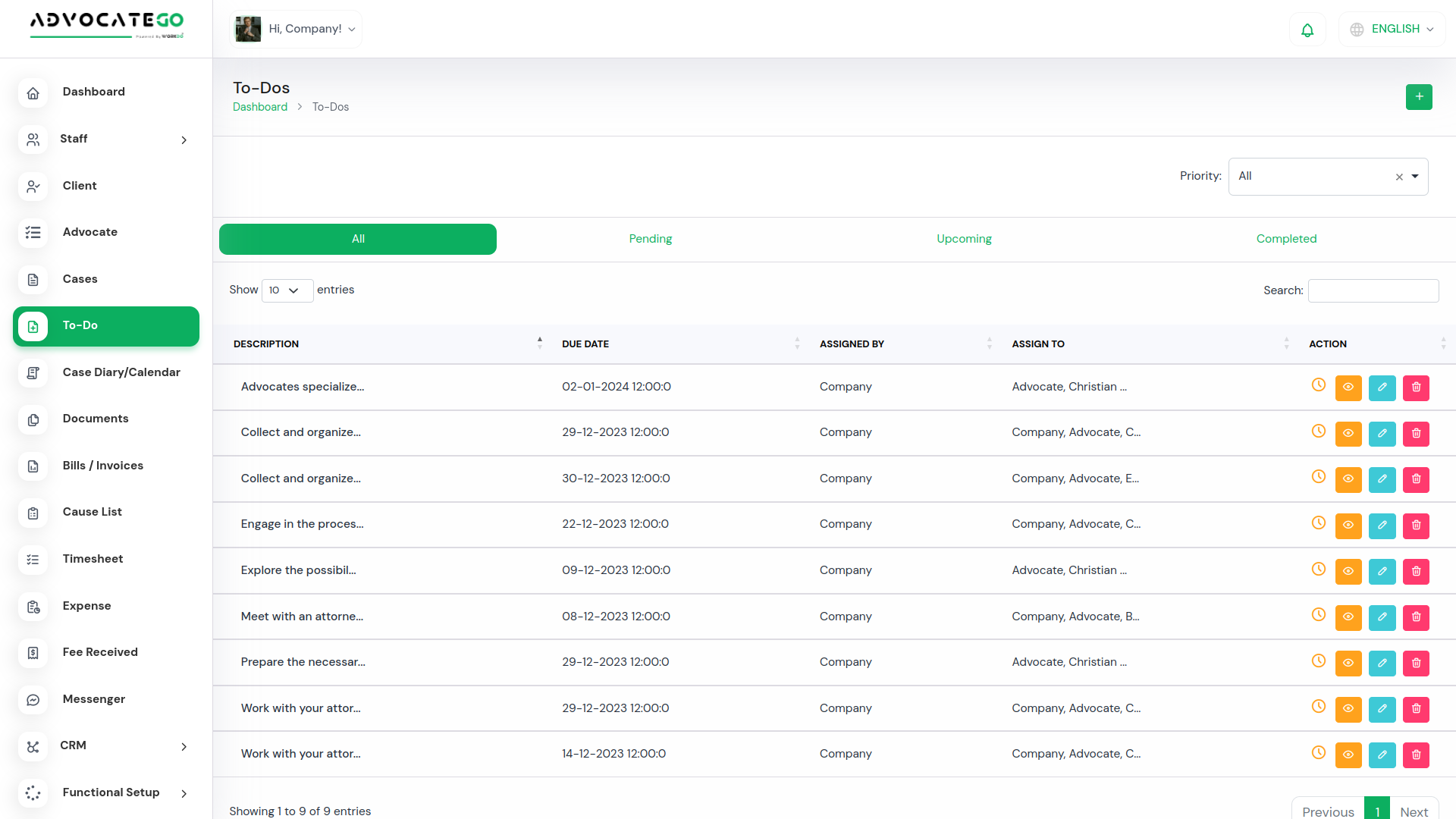Screen dimensions: 1456x819
Task: Open the notifications bell
Action: click(1307, 30)
